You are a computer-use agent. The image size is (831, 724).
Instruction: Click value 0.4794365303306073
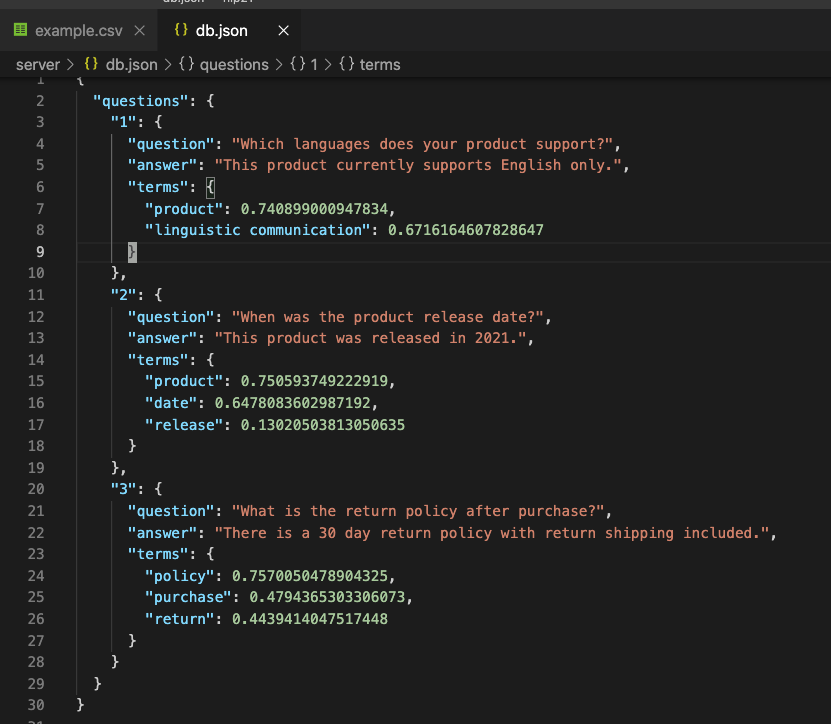click(x=327, y=597)
